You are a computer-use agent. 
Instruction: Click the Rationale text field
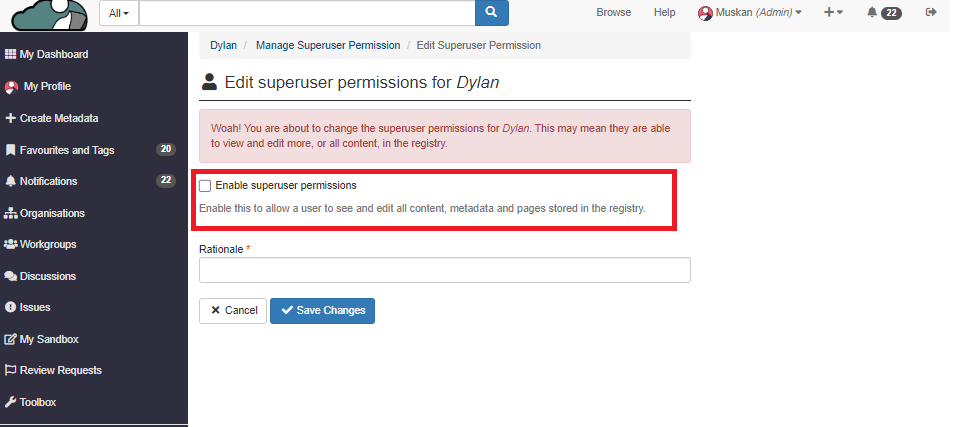(x=444, y=271)
